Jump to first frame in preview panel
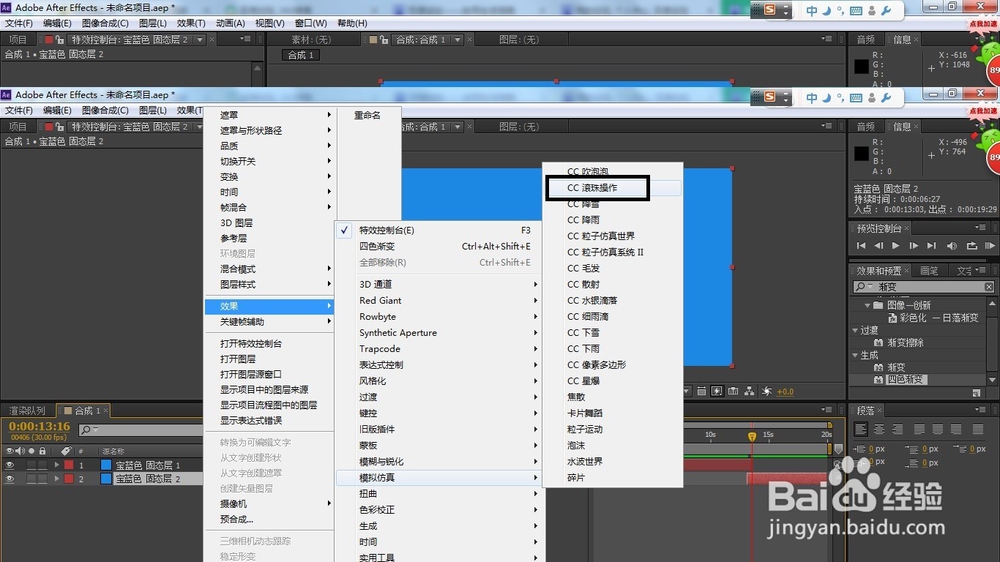 click(x=861, y=246)
